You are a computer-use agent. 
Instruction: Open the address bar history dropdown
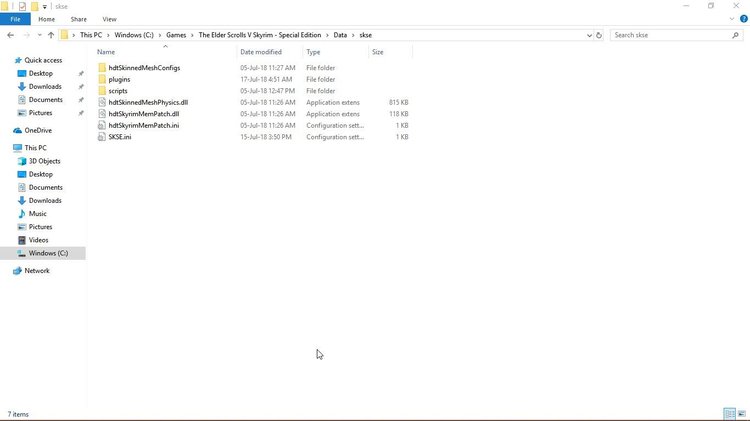click(x=589, y=35)
